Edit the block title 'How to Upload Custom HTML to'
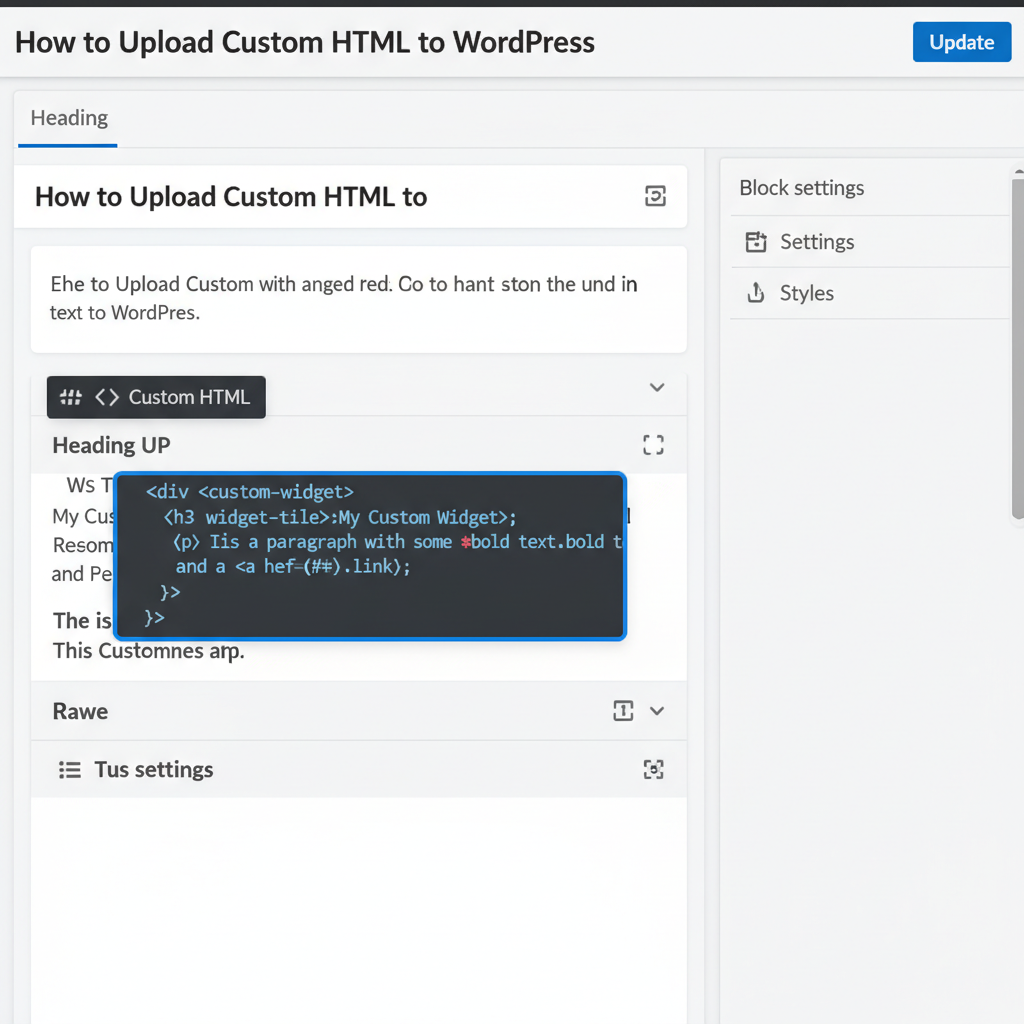Viewport: 1024px width, 1024px height. point(231,197)
